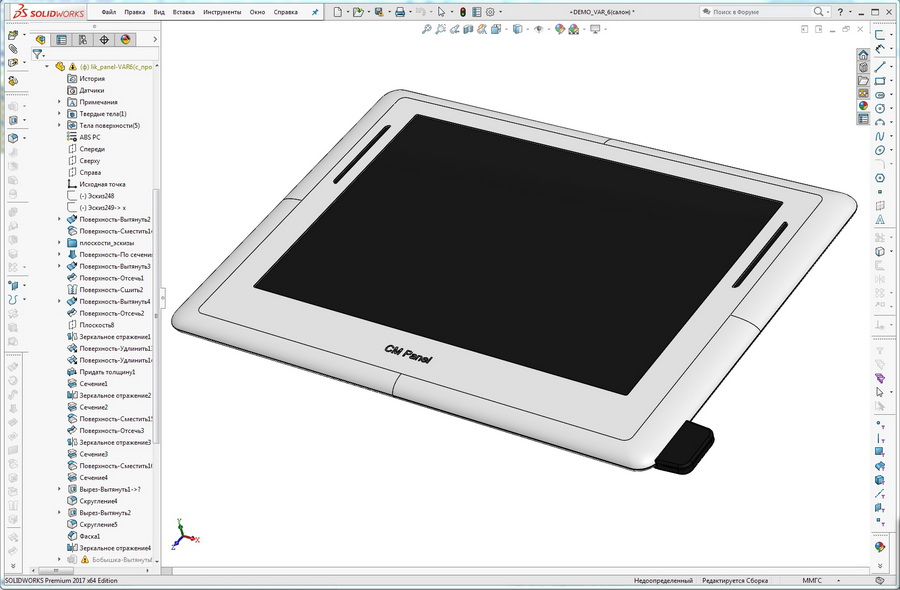Click the Help question mark button
900x590 pixels.
tap(843, 10)
